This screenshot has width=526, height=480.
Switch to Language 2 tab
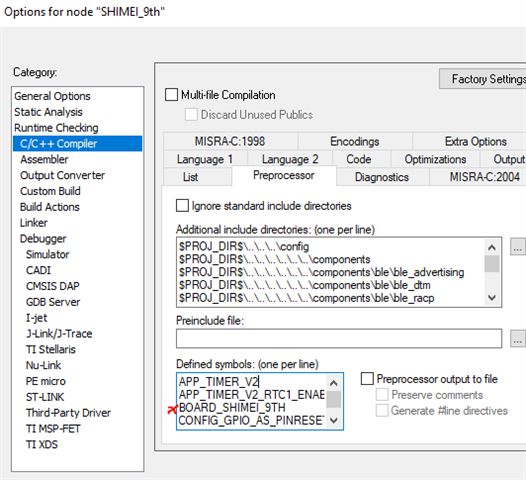[x=290, y=159]
